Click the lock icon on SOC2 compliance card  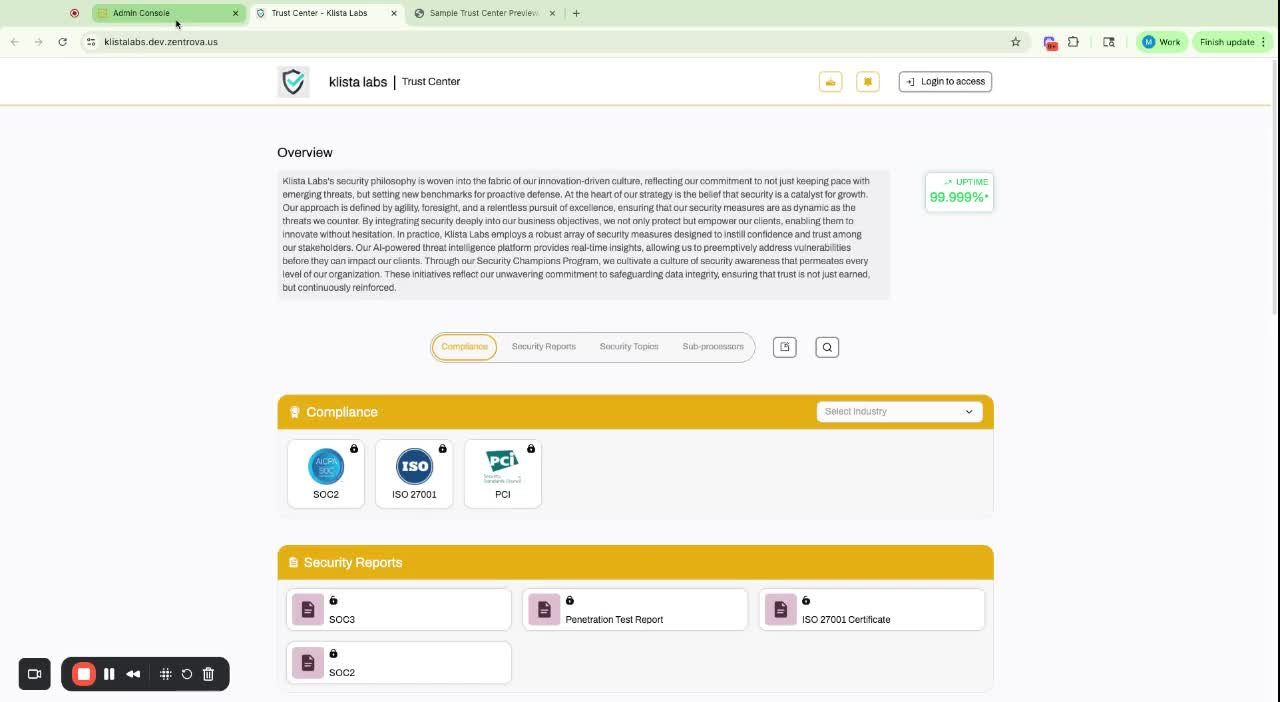click(354, 449)
